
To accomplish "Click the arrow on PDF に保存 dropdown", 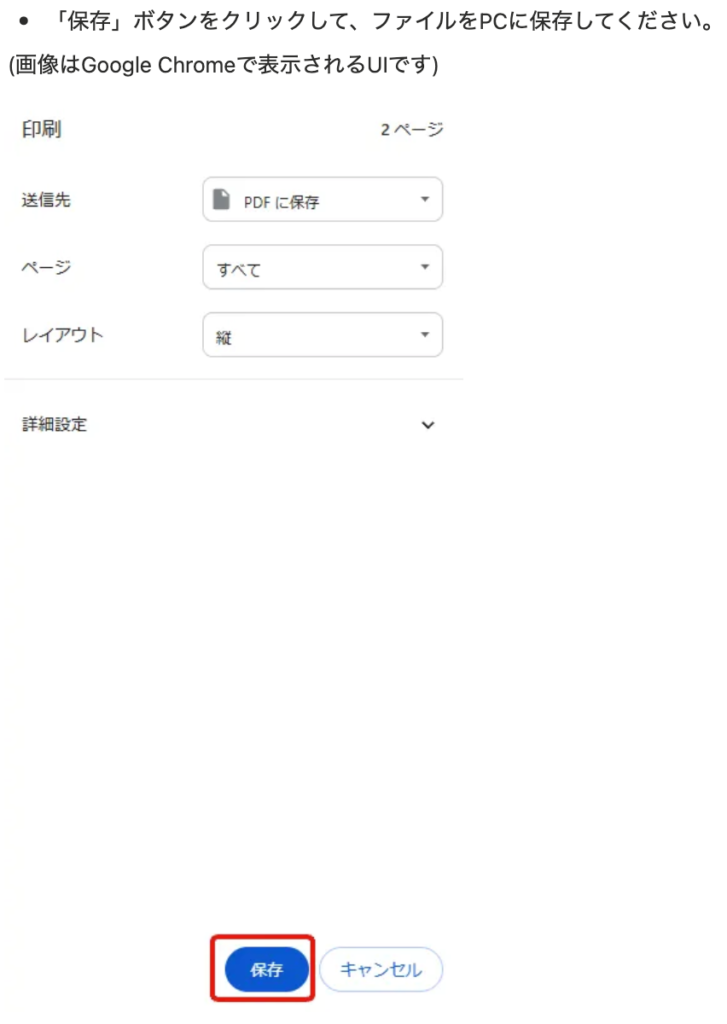I will click(425, 199).
